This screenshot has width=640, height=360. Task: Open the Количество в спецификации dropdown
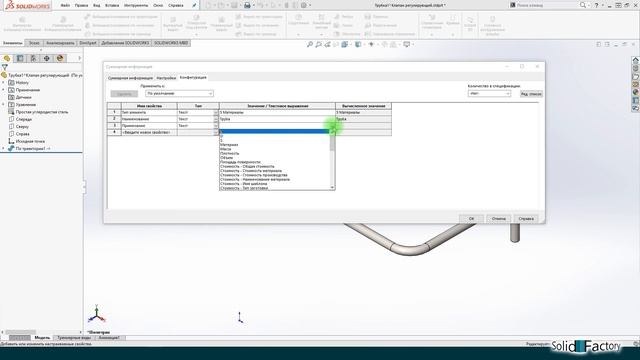point(489,93)
